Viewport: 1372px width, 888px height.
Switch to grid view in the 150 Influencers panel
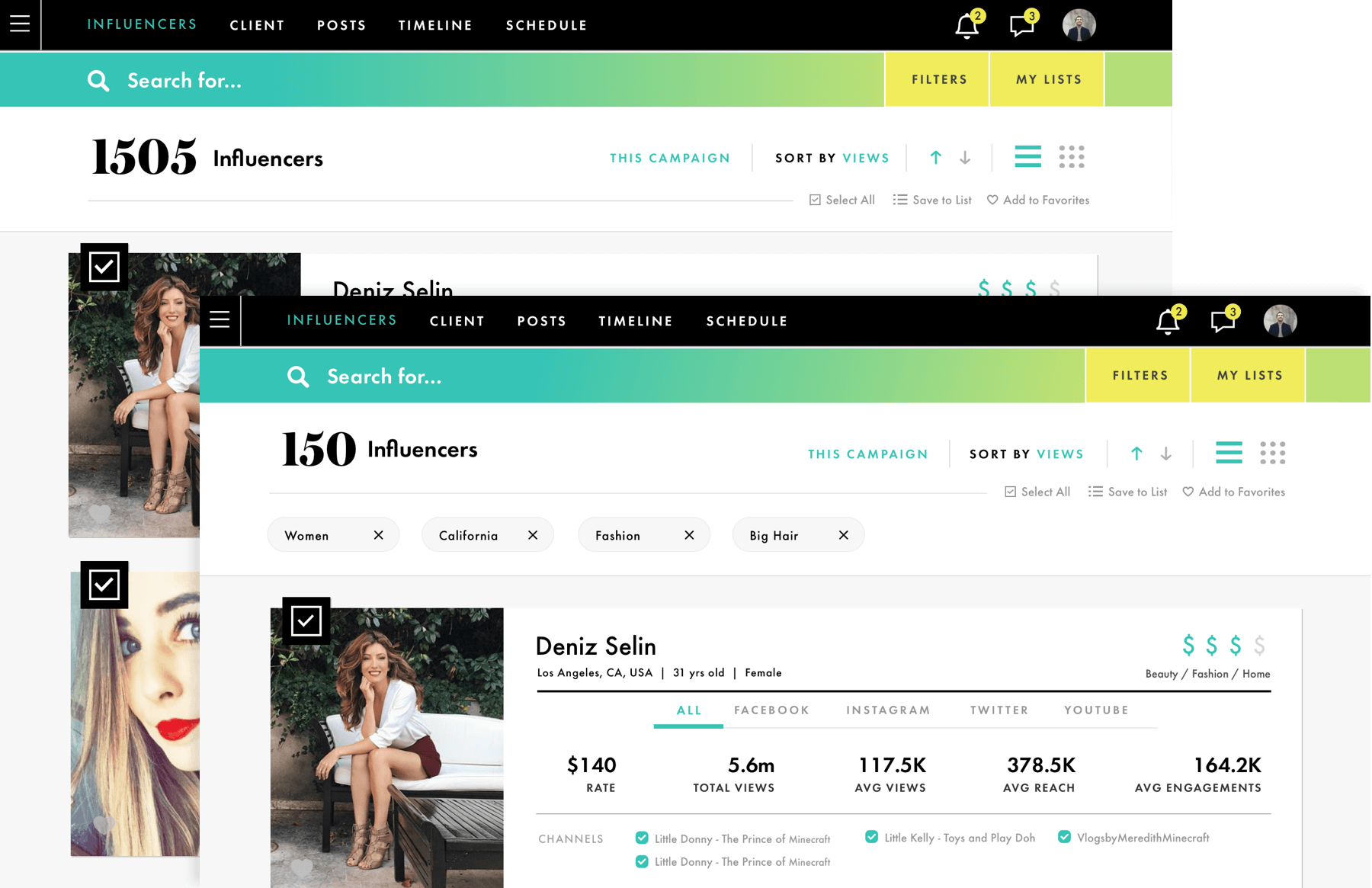(x=1272, y=453)
